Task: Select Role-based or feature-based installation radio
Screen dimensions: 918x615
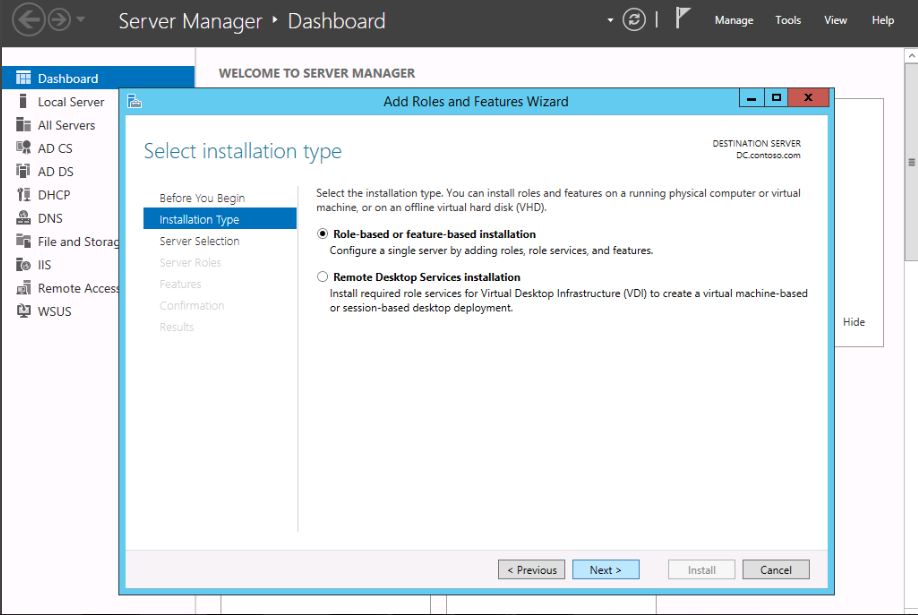Action: pyautogui.click(x=322, y=234)
